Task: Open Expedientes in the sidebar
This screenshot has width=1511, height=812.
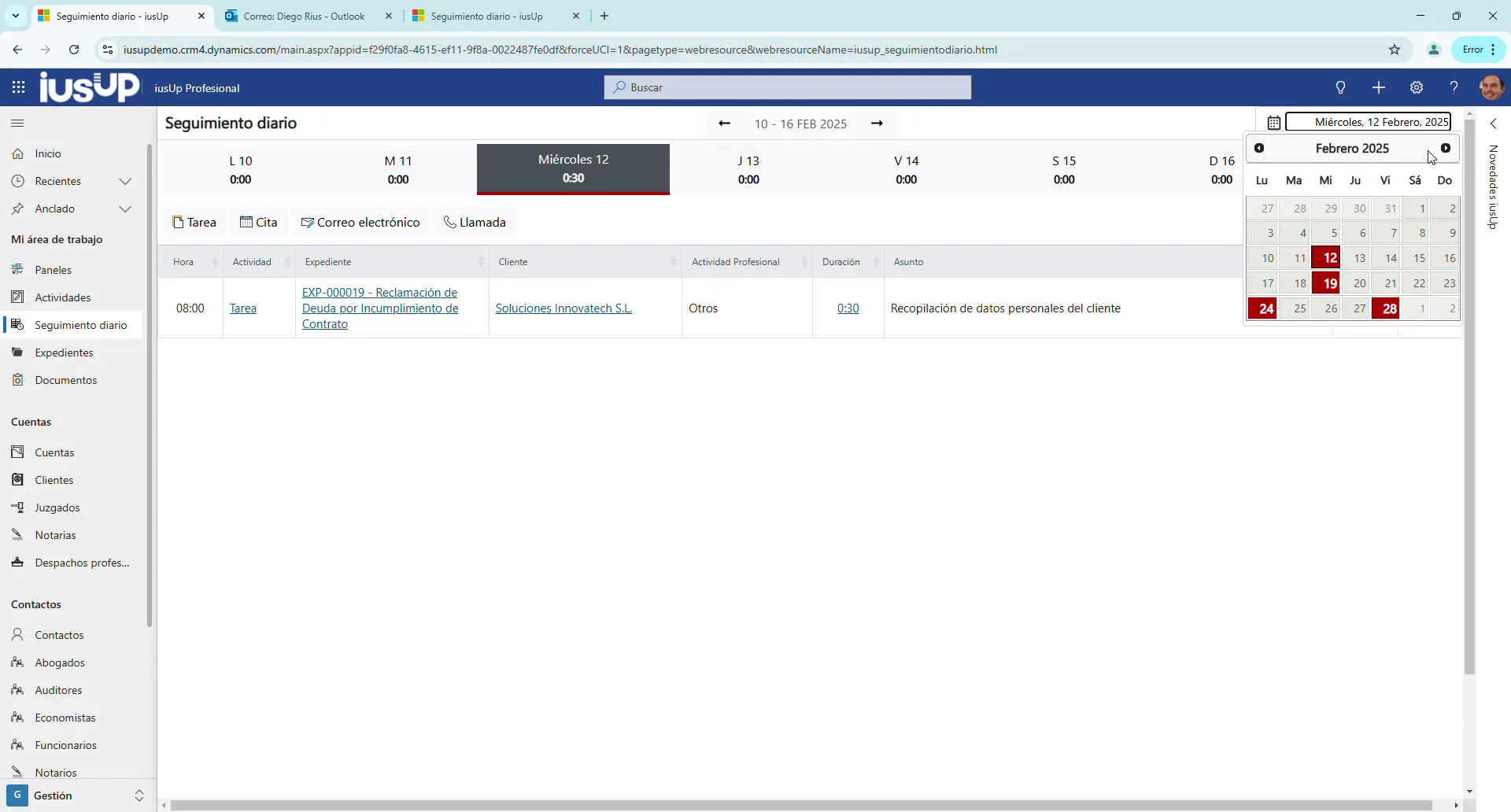Action: tap(64, 352)
